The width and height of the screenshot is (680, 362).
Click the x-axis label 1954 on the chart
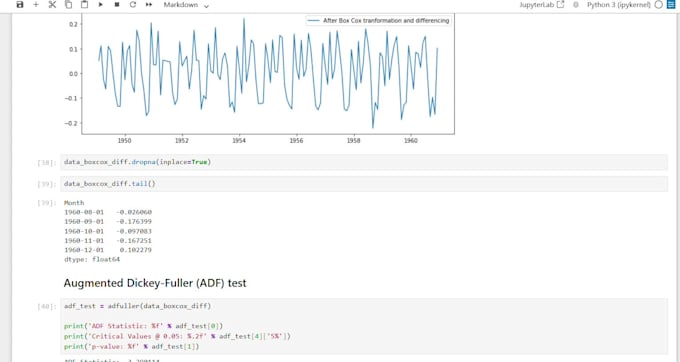click(239, 140)
